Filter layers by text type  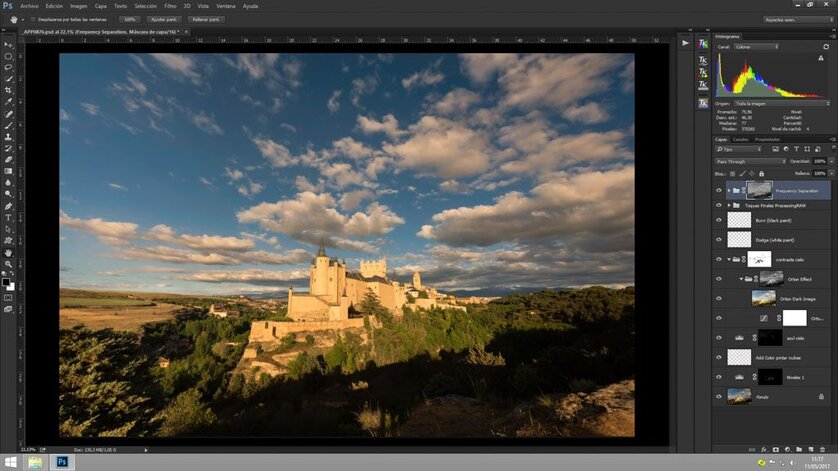click(796, 149)
